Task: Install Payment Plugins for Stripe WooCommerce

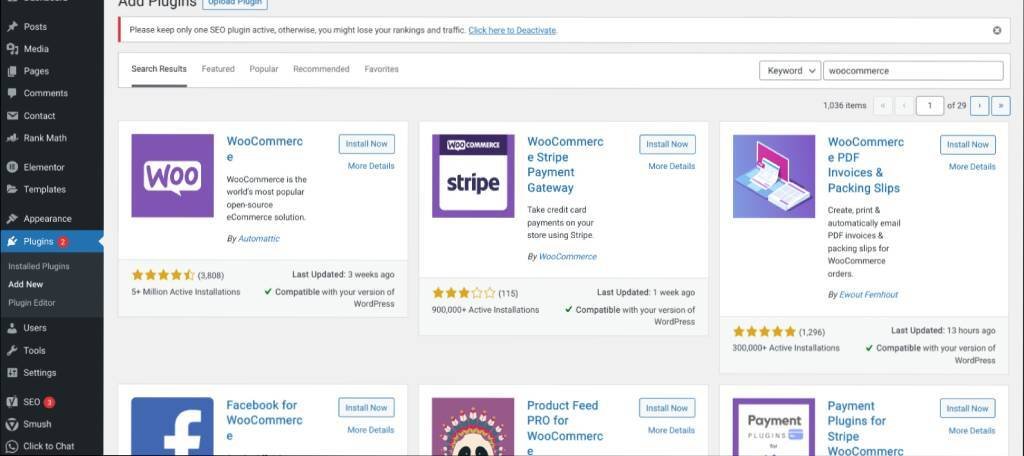Action: coord(968,408)
